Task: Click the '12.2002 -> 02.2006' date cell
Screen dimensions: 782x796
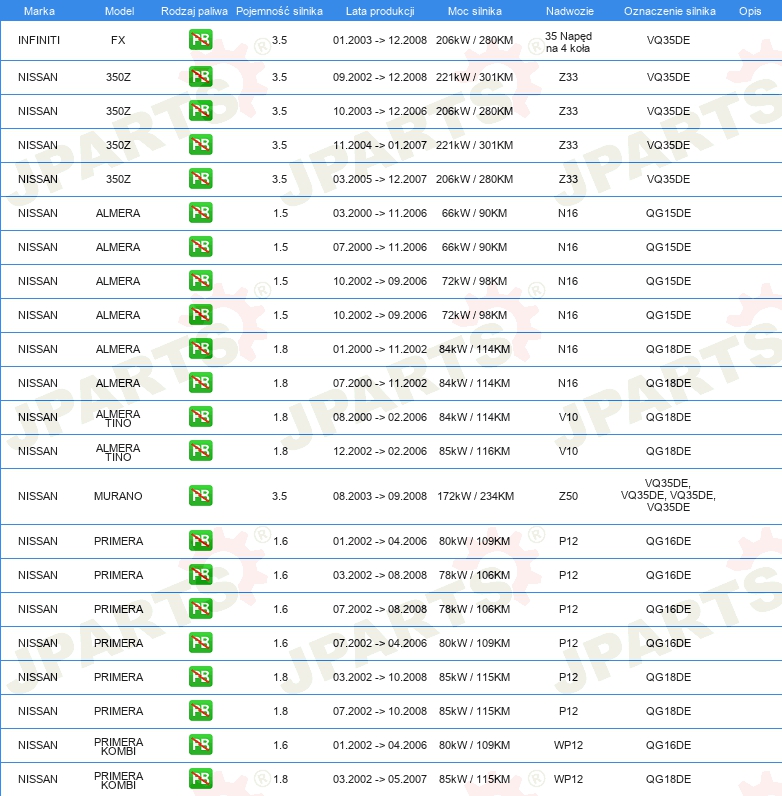Action: click(x=380, y=451)
